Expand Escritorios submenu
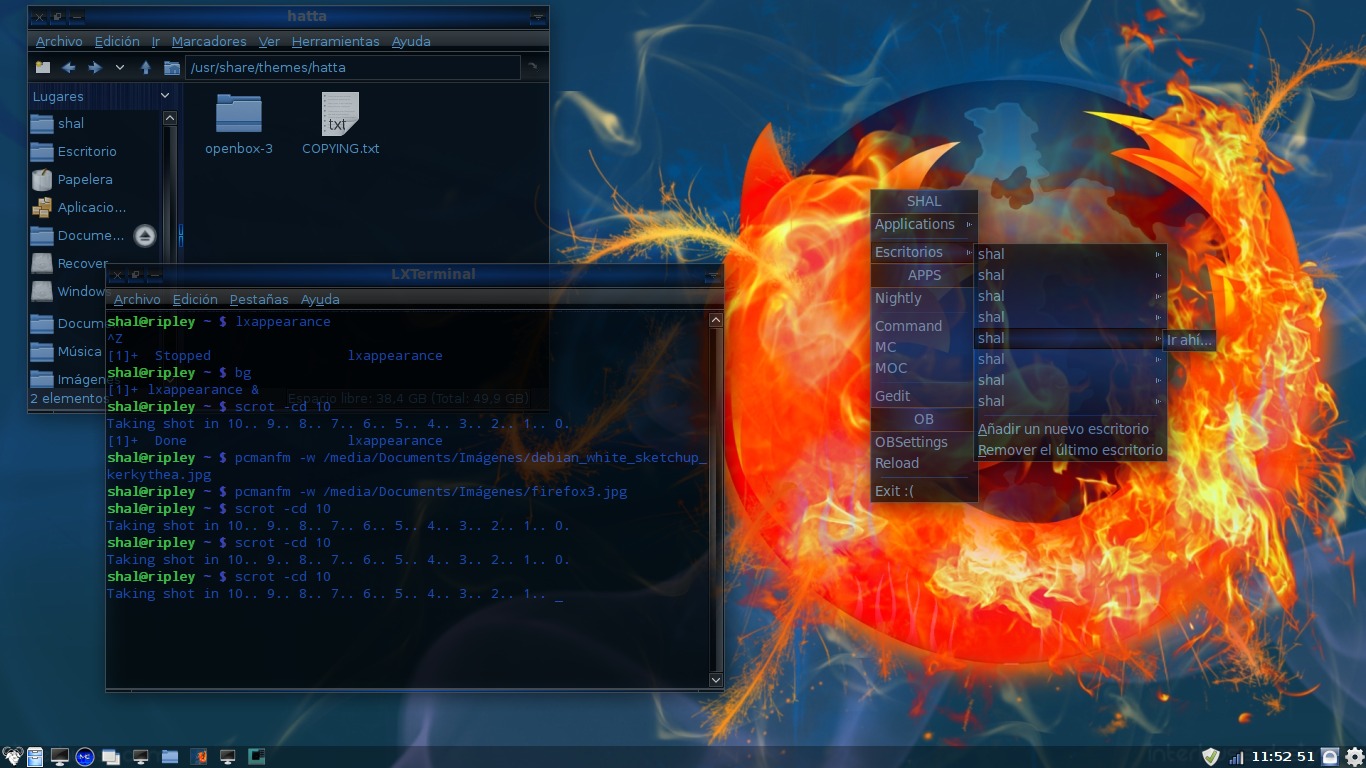 click(924, 252)
